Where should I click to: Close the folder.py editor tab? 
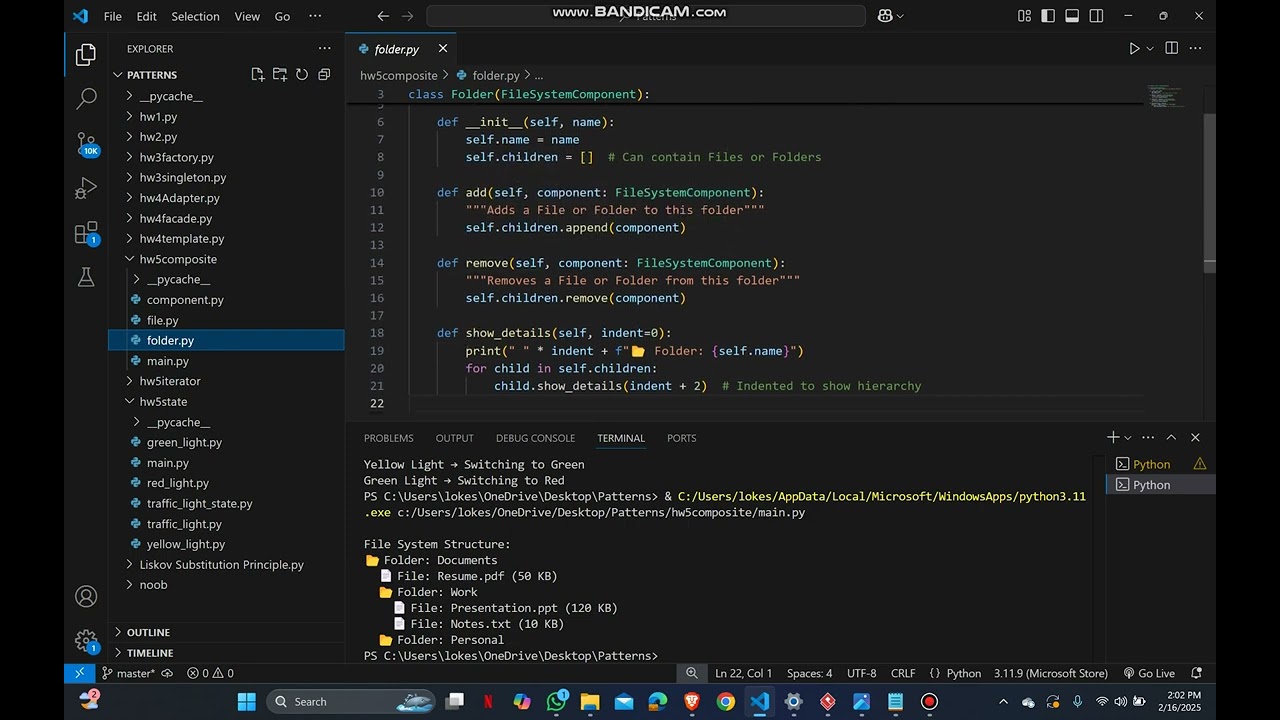tap(442, 48)
